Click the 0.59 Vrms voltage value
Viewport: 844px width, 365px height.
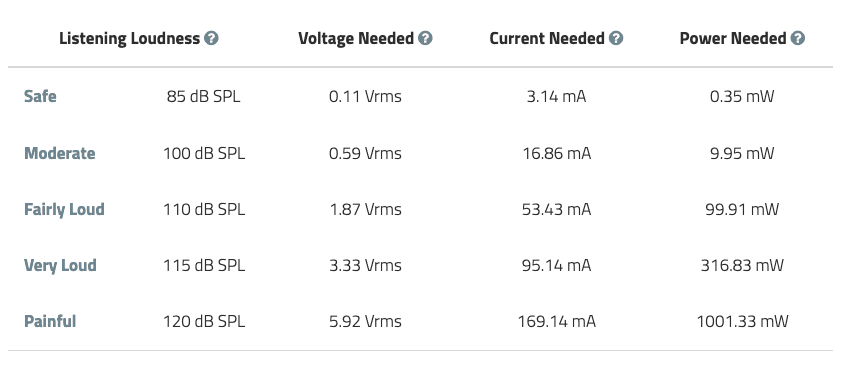point(365,153)
